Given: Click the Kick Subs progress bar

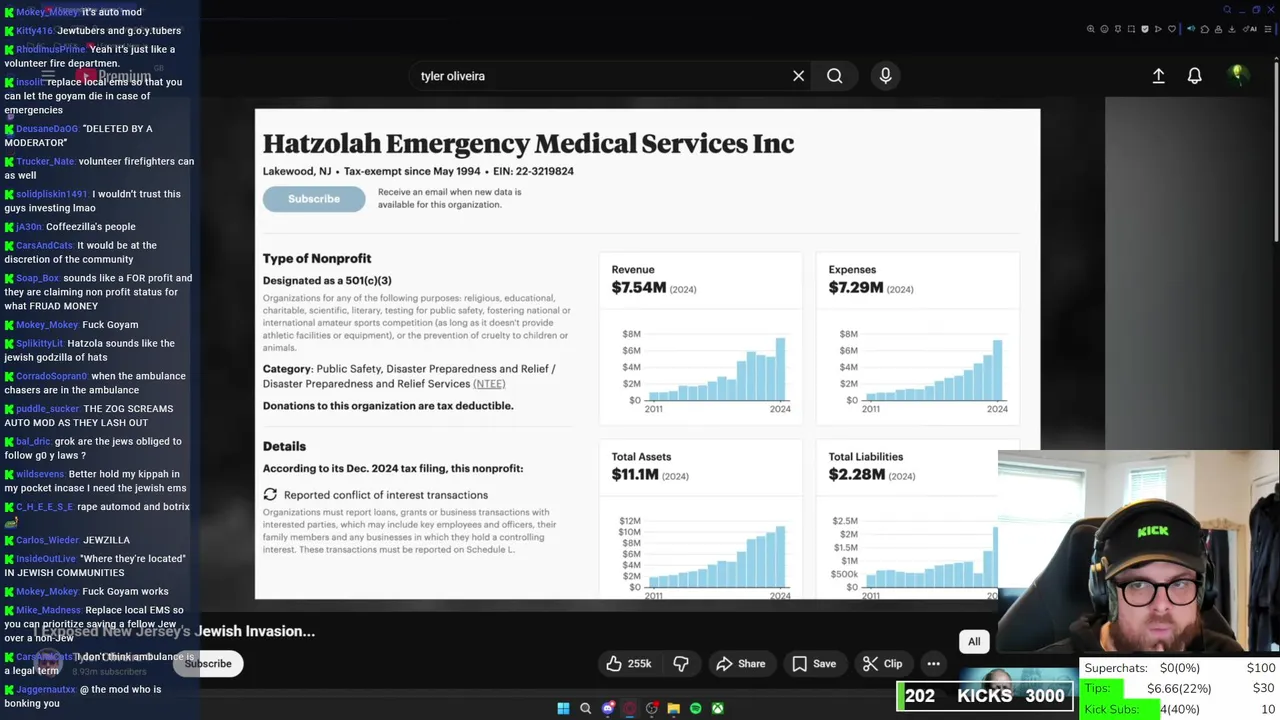Looking at the screenshot, I should (x=1180, y=709).
